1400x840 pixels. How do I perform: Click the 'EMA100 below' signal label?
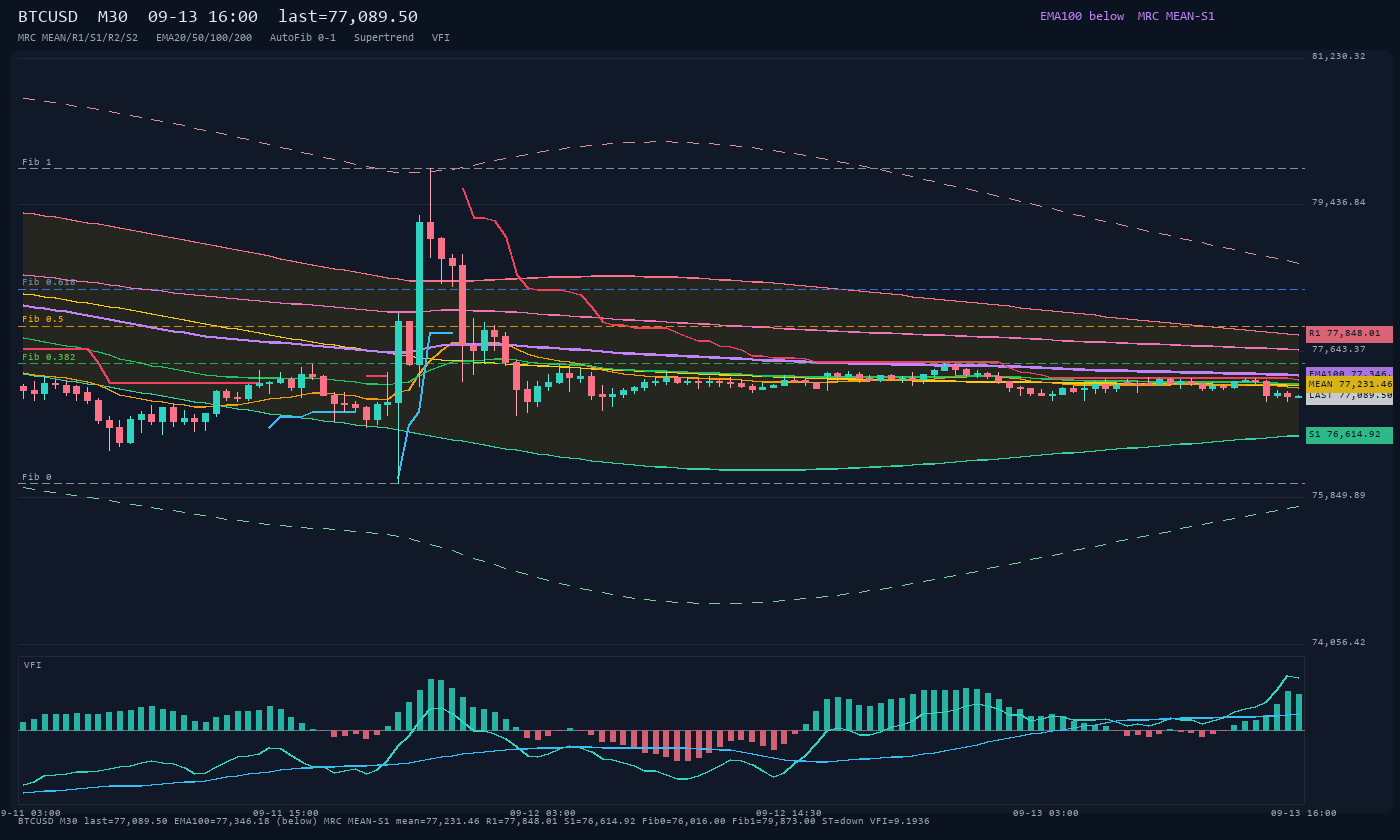pos(1082,16)
